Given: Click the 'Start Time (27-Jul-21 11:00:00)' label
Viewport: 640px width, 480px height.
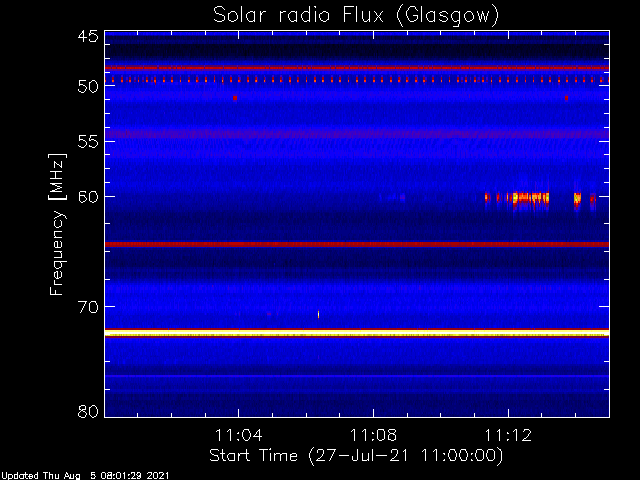Looking at the screenshot, I should (356, 456).
